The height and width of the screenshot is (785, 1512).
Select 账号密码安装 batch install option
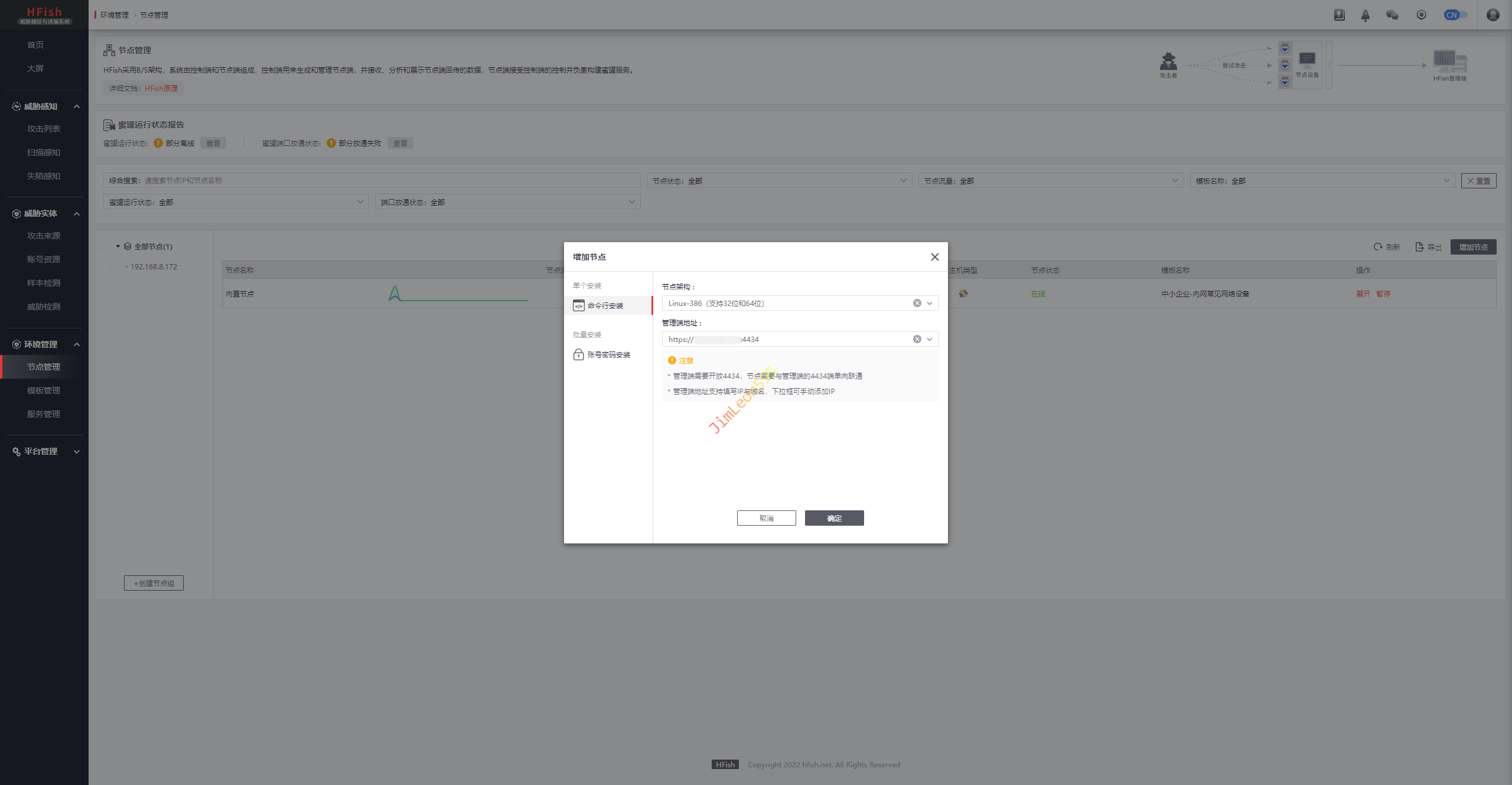coord(608,354)
